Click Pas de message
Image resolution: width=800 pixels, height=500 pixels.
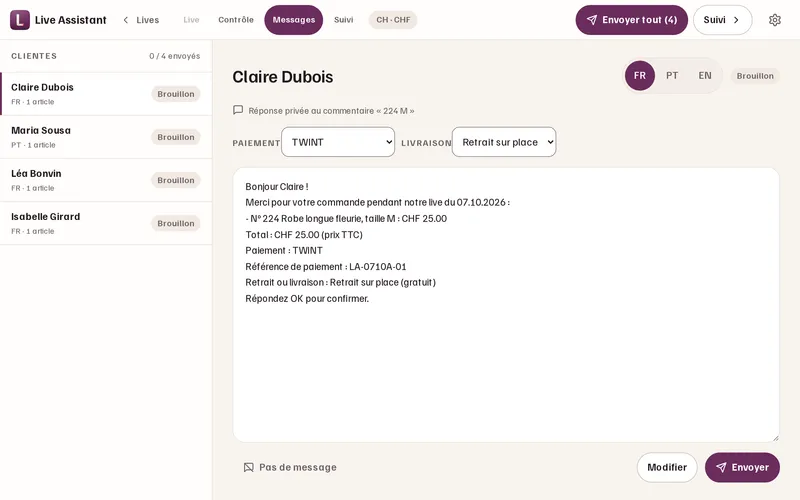coord(290,467)
